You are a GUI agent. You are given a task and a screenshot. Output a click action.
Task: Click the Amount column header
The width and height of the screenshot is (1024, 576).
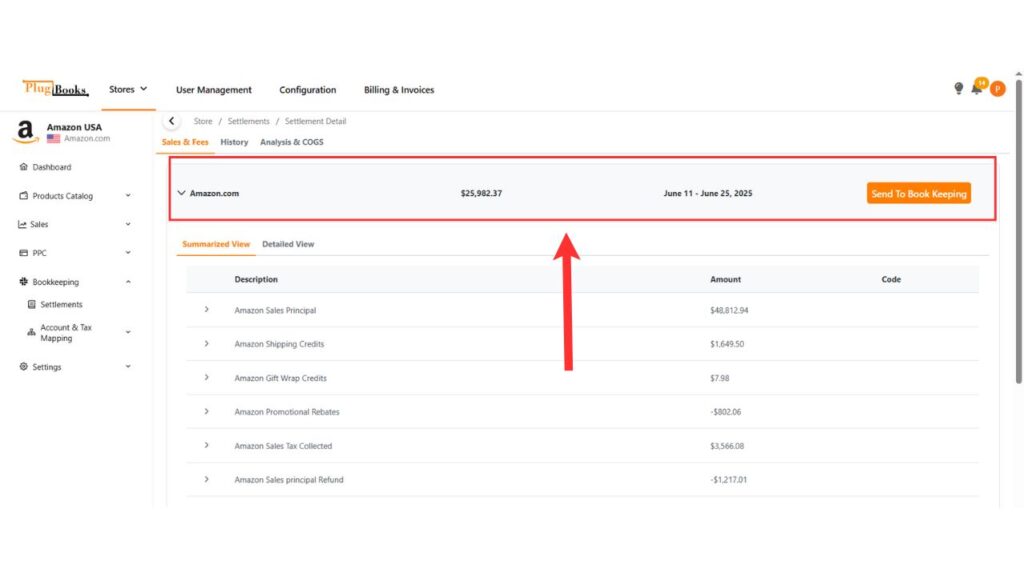coord(726,280)
